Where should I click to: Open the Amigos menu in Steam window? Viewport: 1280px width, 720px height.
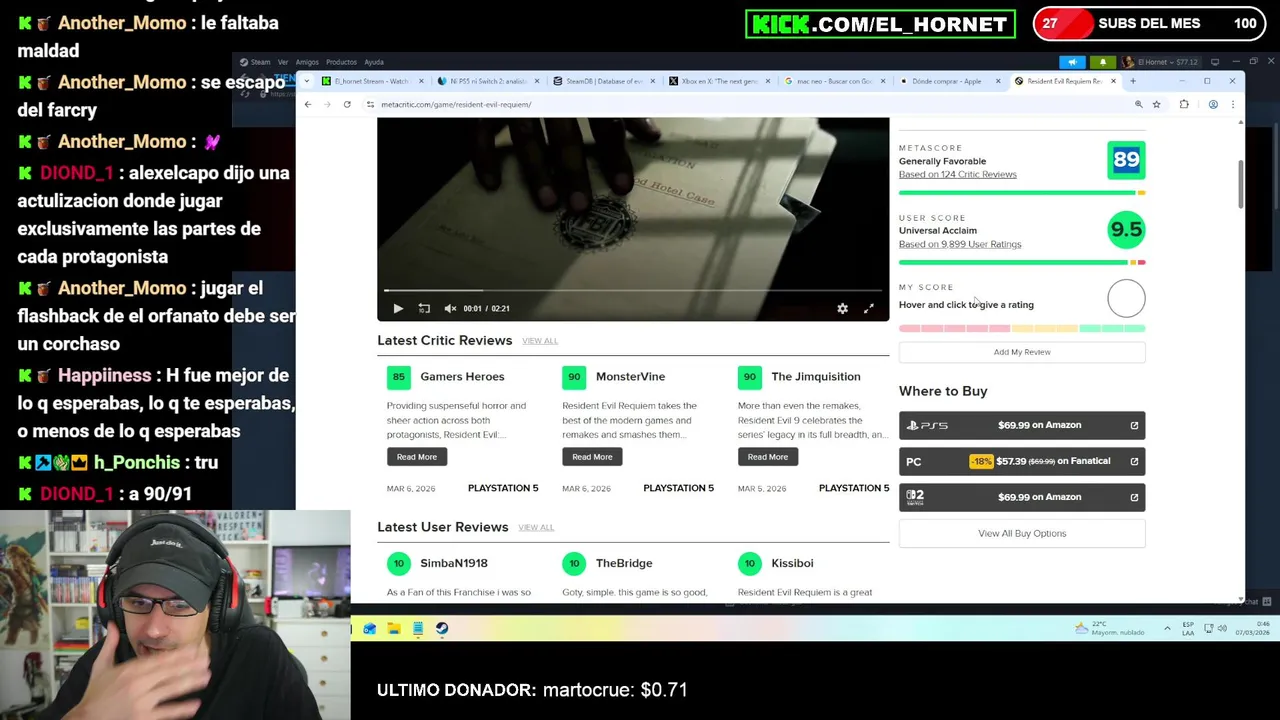[x=307, y=62]
